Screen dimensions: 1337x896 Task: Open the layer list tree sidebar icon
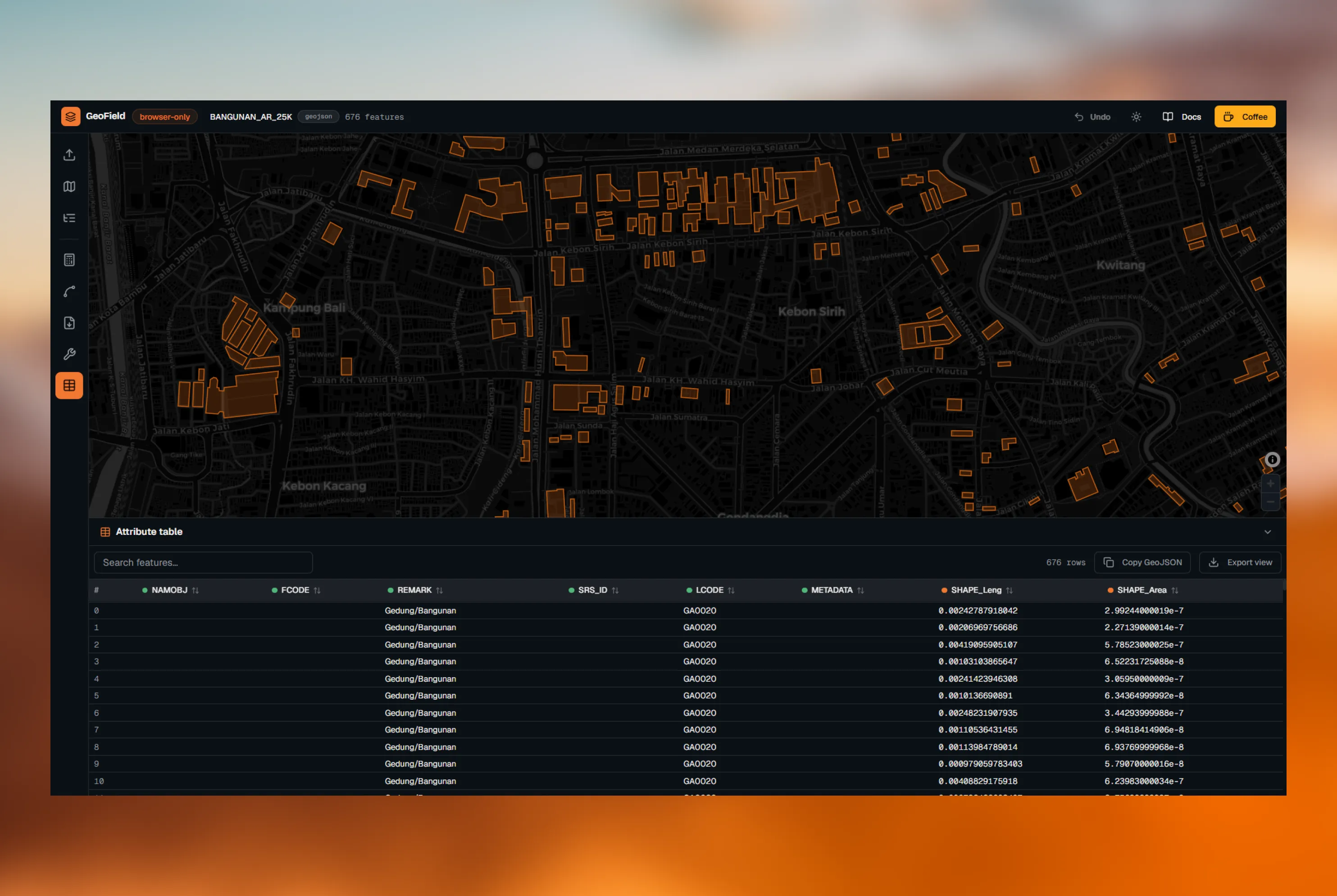69,218
